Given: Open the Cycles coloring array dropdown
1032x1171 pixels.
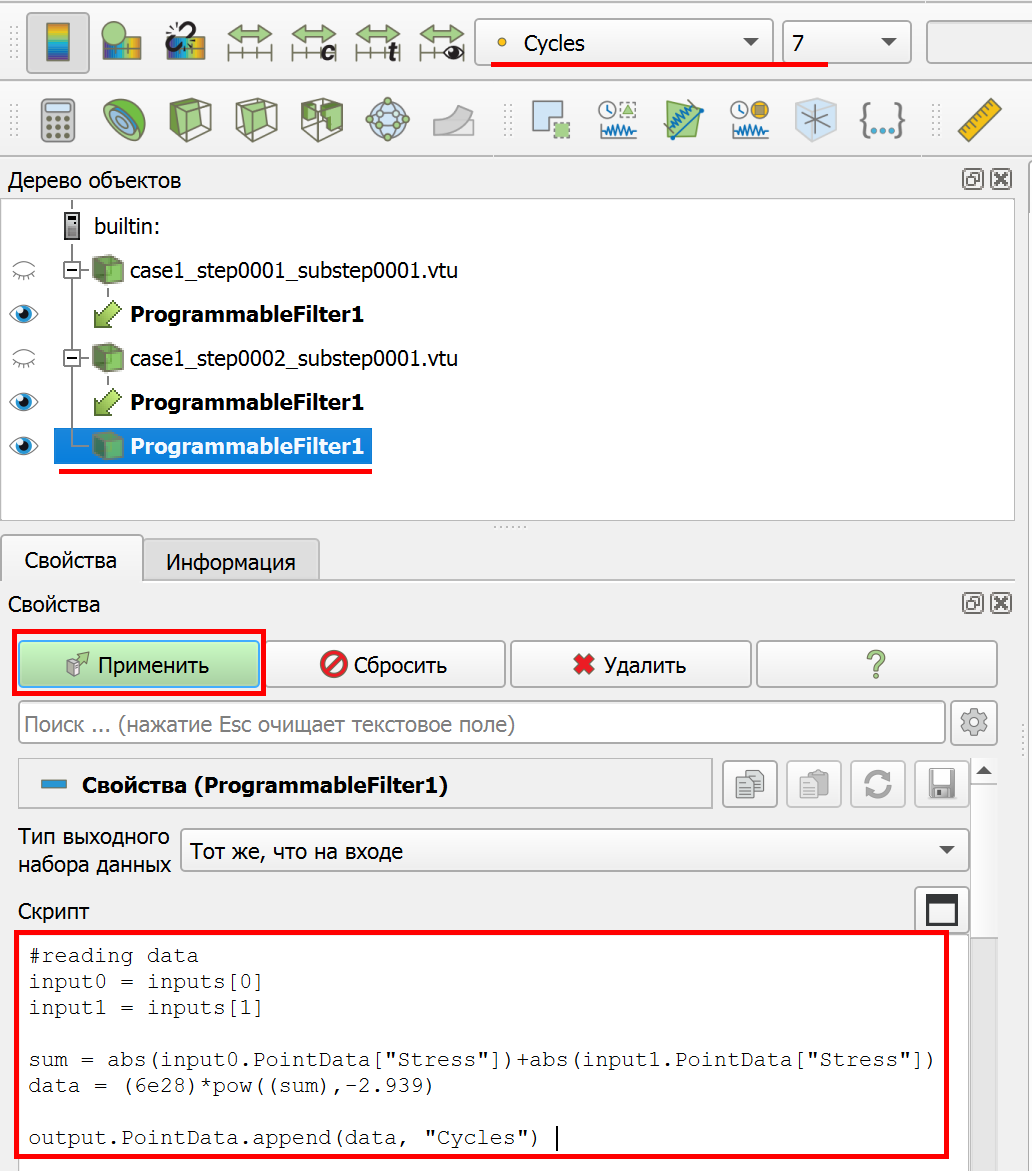Looking at the screenshot, I should pyautogui.click(x=624, y=43).
